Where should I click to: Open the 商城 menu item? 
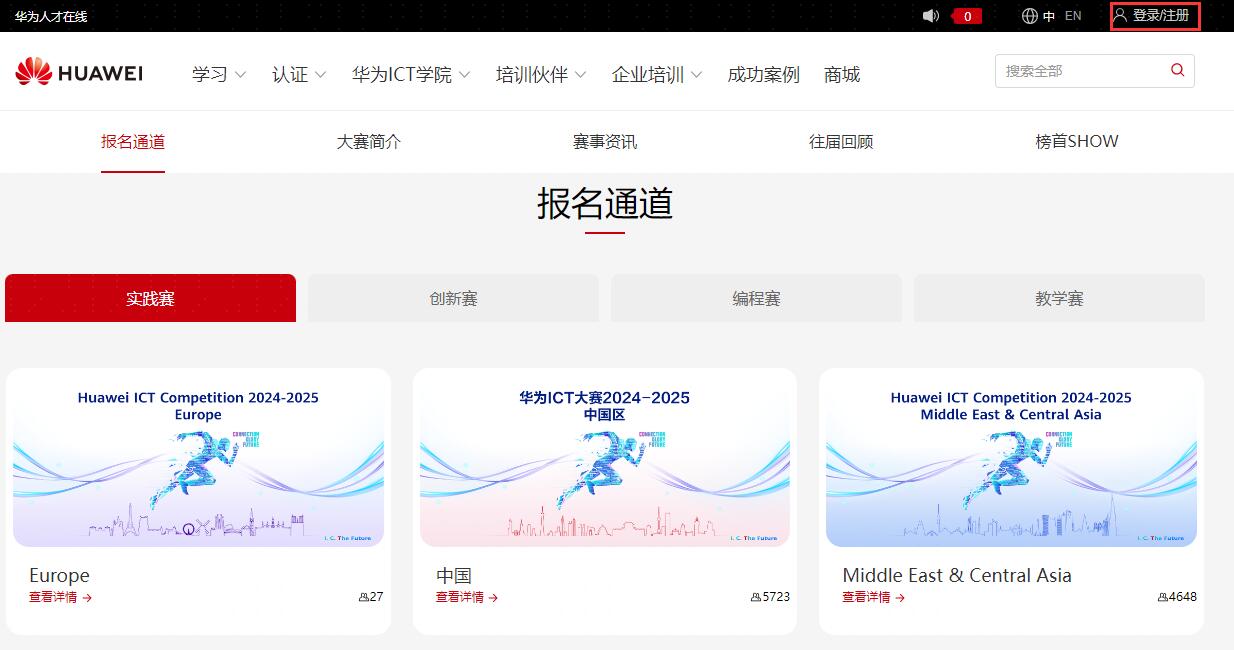[x=842, y=74]
